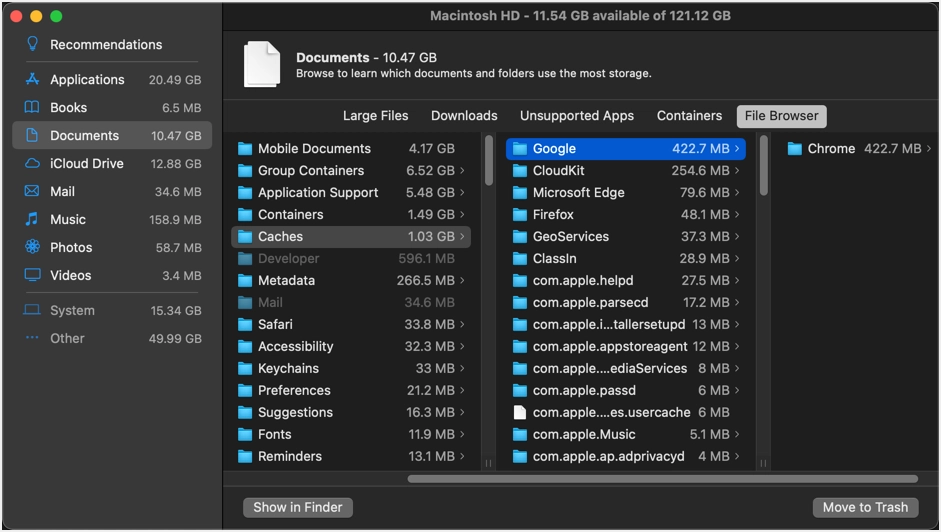This screenshot has width=941, height=532.
Task: Expand the Firefox chevron
Action: tap(737, 214)
